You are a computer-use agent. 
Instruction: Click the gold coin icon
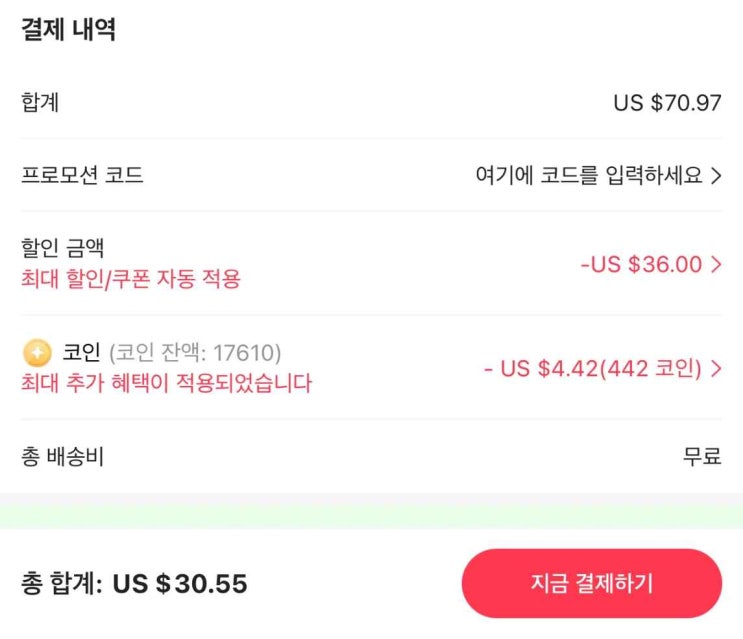coord(35,352)
